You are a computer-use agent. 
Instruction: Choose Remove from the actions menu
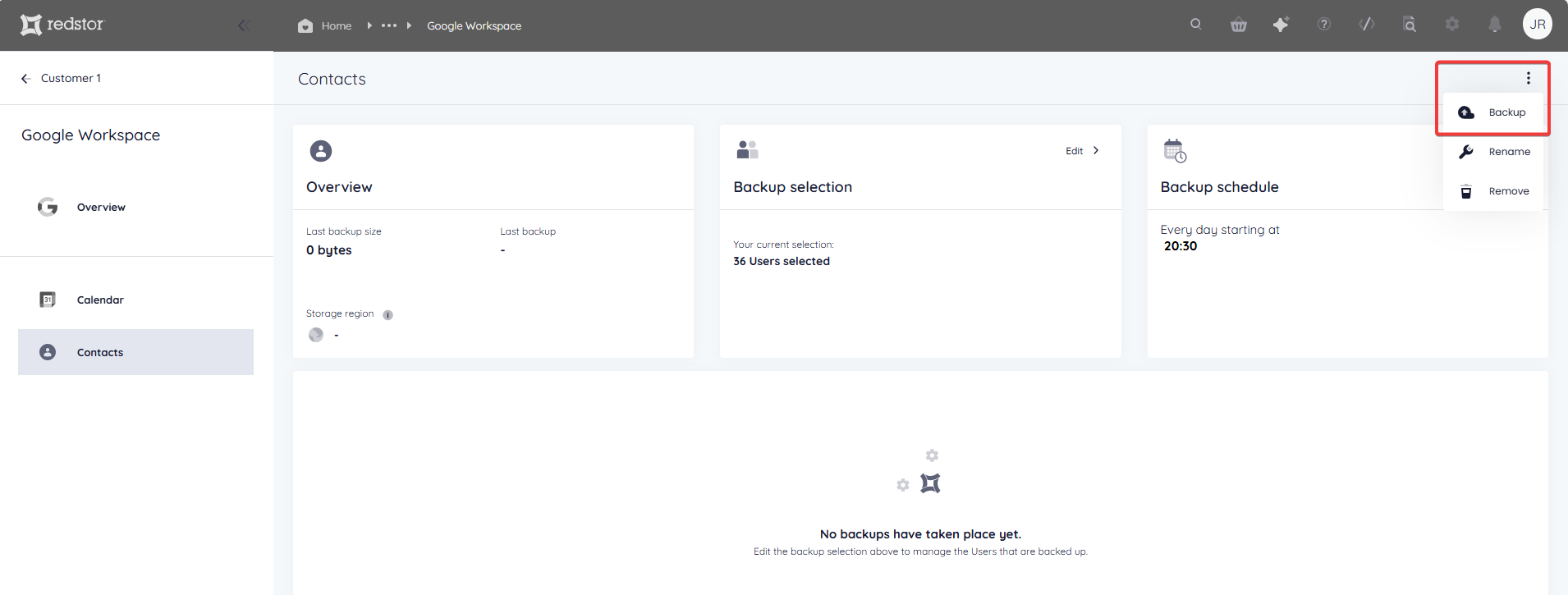(x=1493, y=191)
